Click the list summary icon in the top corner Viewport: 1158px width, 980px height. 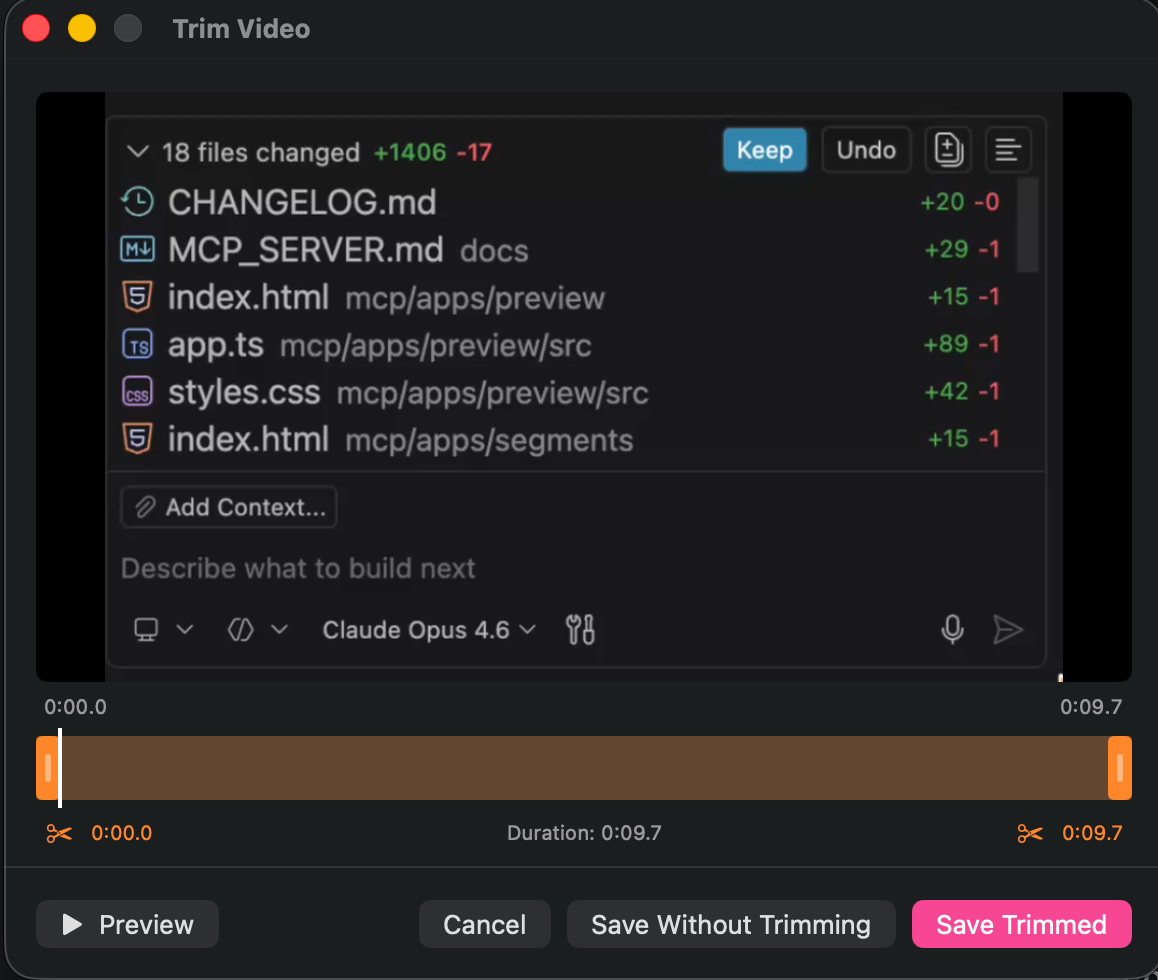[1008, 149]
